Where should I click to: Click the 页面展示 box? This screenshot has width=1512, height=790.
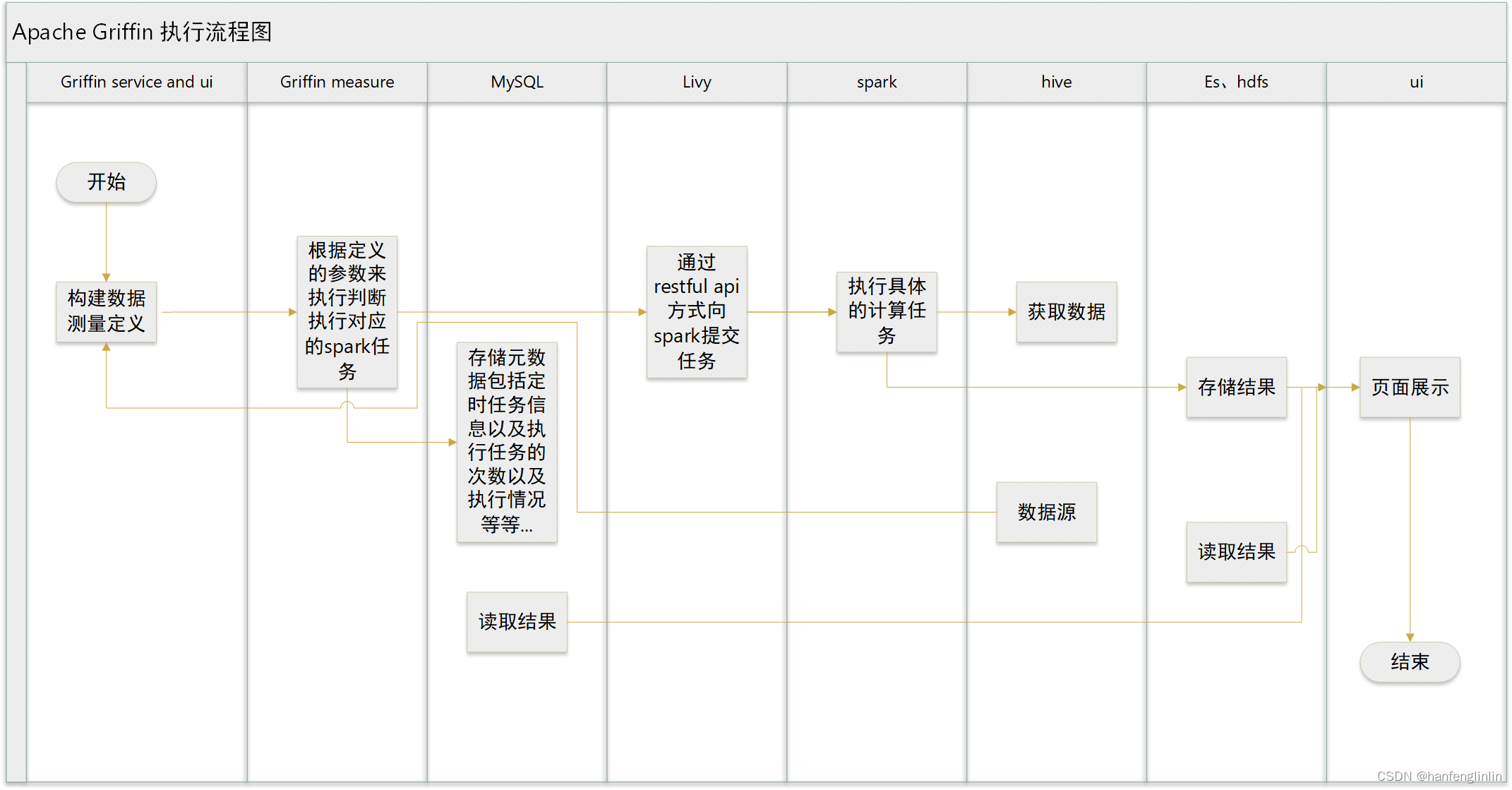tap(1410, 387)
